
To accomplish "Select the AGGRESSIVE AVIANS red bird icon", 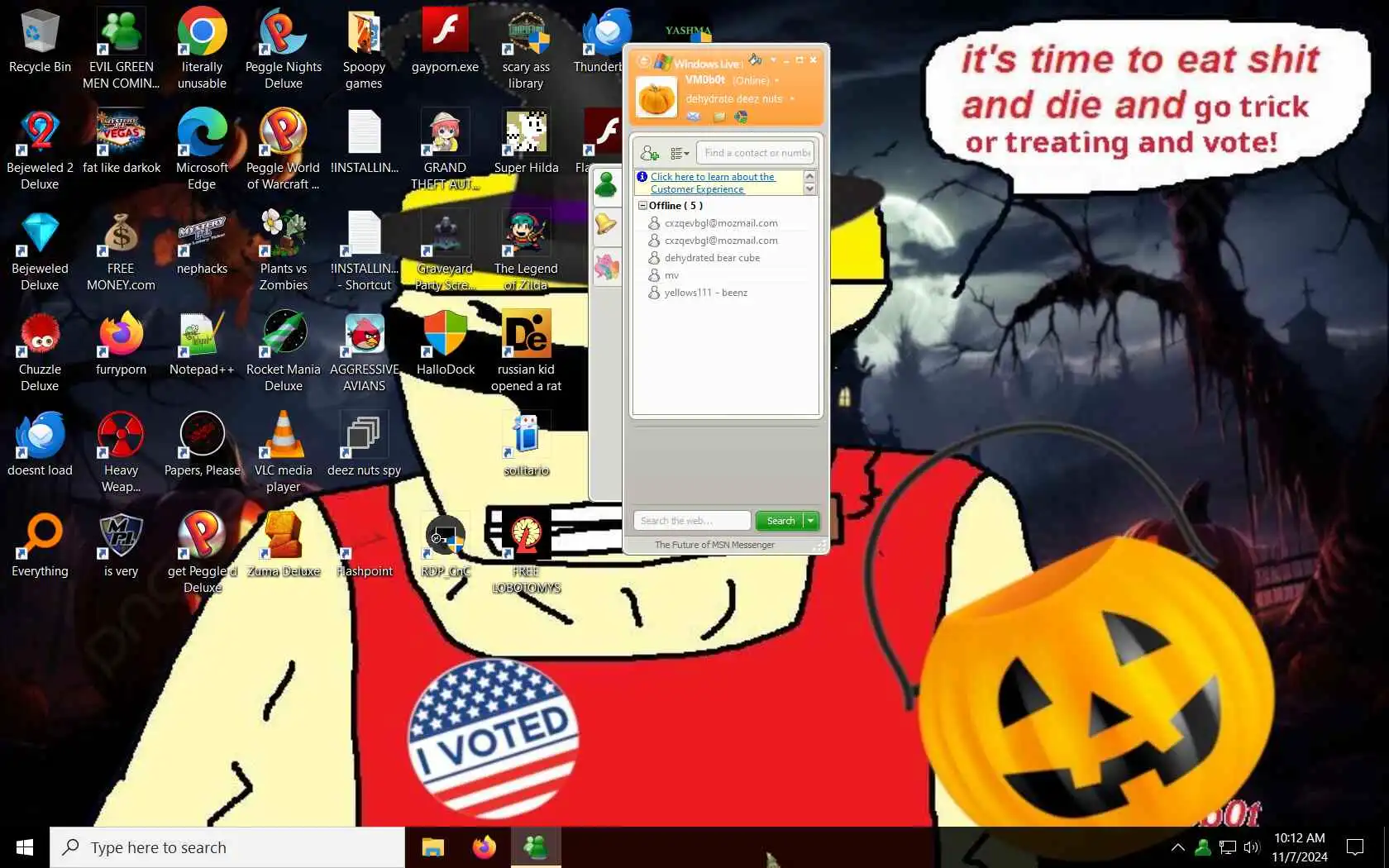I will 364,351.
